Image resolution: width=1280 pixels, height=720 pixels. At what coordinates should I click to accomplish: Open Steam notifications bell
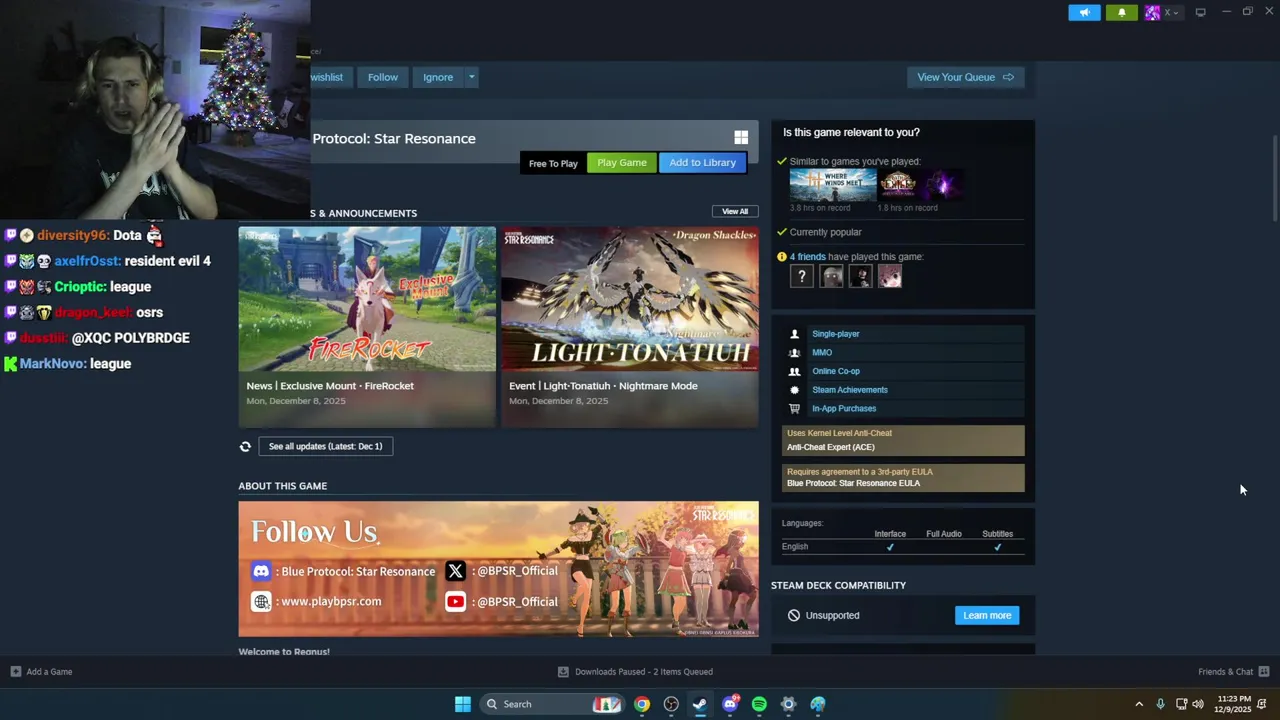[x=1121, y=13]
